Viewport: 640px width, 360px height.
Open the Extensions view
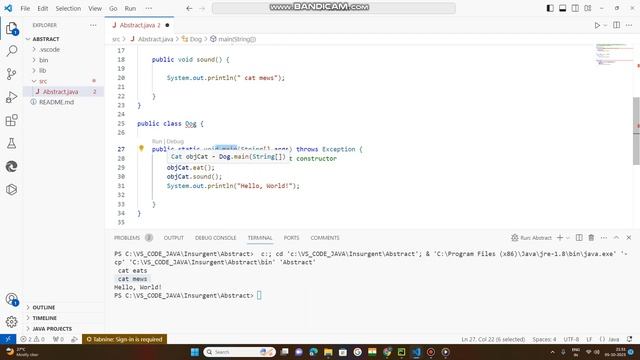click(11, 120)
